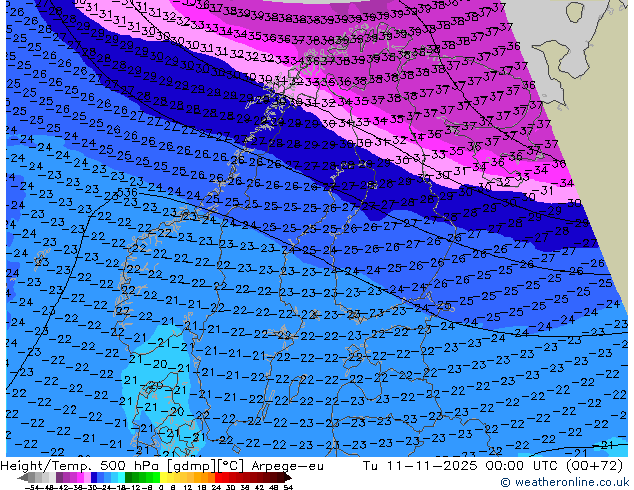Click the '-54' value on the legend scale
Image resolution: width=634 pixels, height=490 pixels.
point(31,487)
